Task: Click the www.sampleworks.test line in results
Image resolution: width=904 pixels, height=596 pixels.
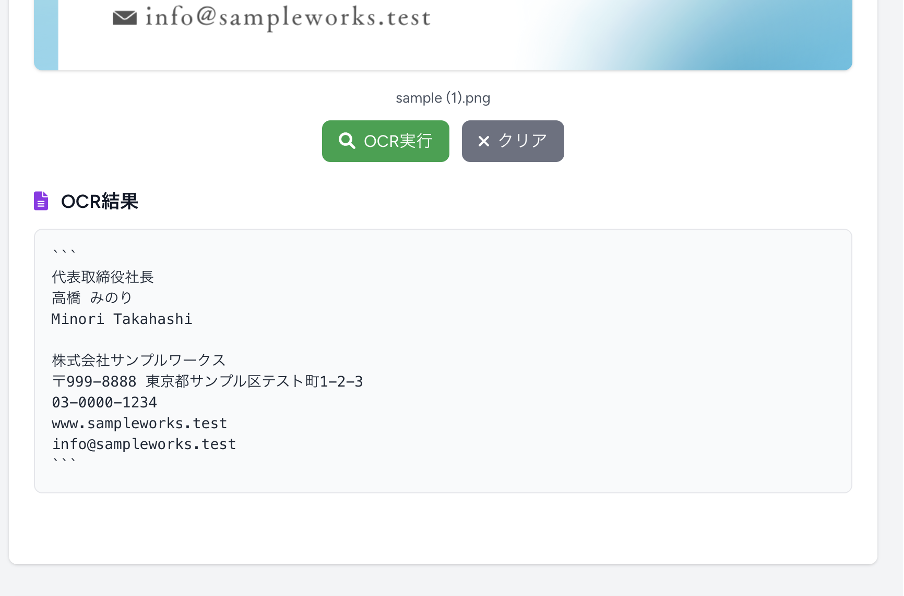Action: click(139, 423)
